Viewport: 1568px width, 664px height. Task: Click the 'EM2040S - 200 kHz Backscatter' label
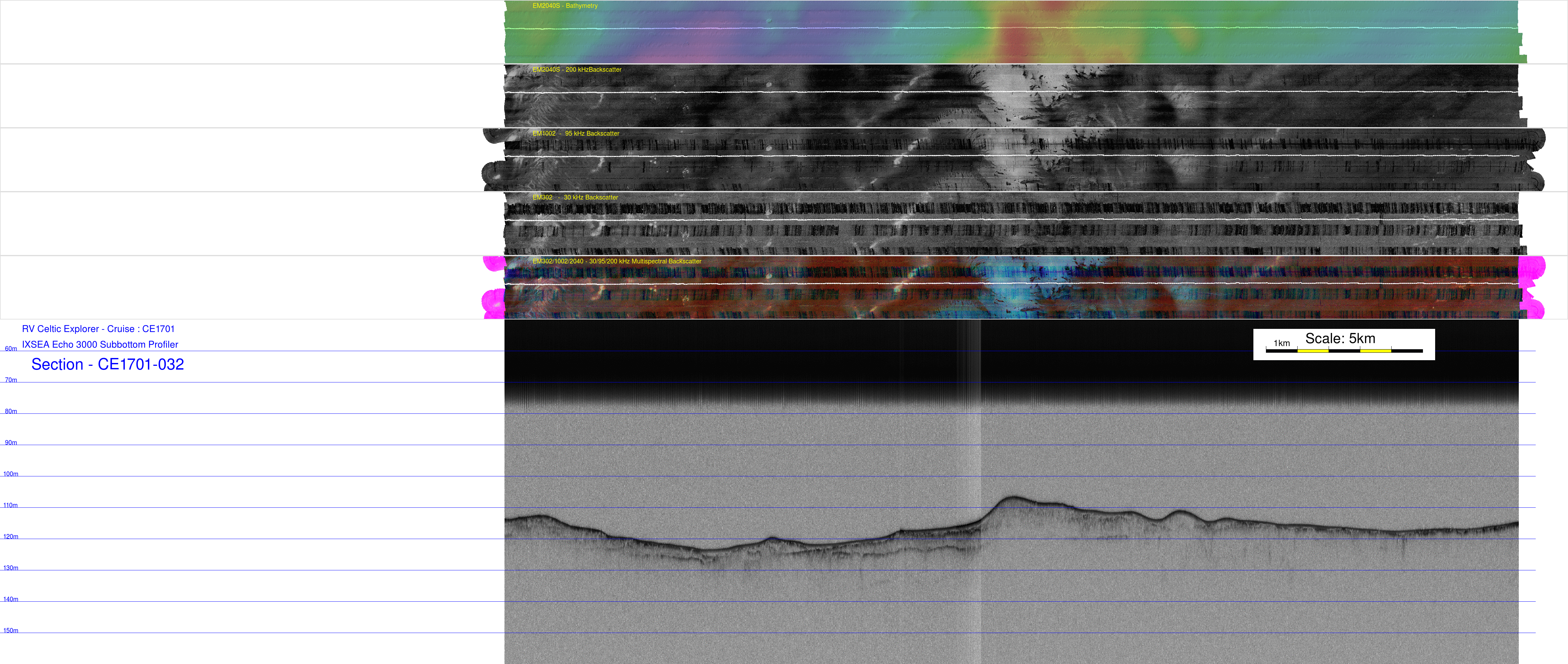577,70
